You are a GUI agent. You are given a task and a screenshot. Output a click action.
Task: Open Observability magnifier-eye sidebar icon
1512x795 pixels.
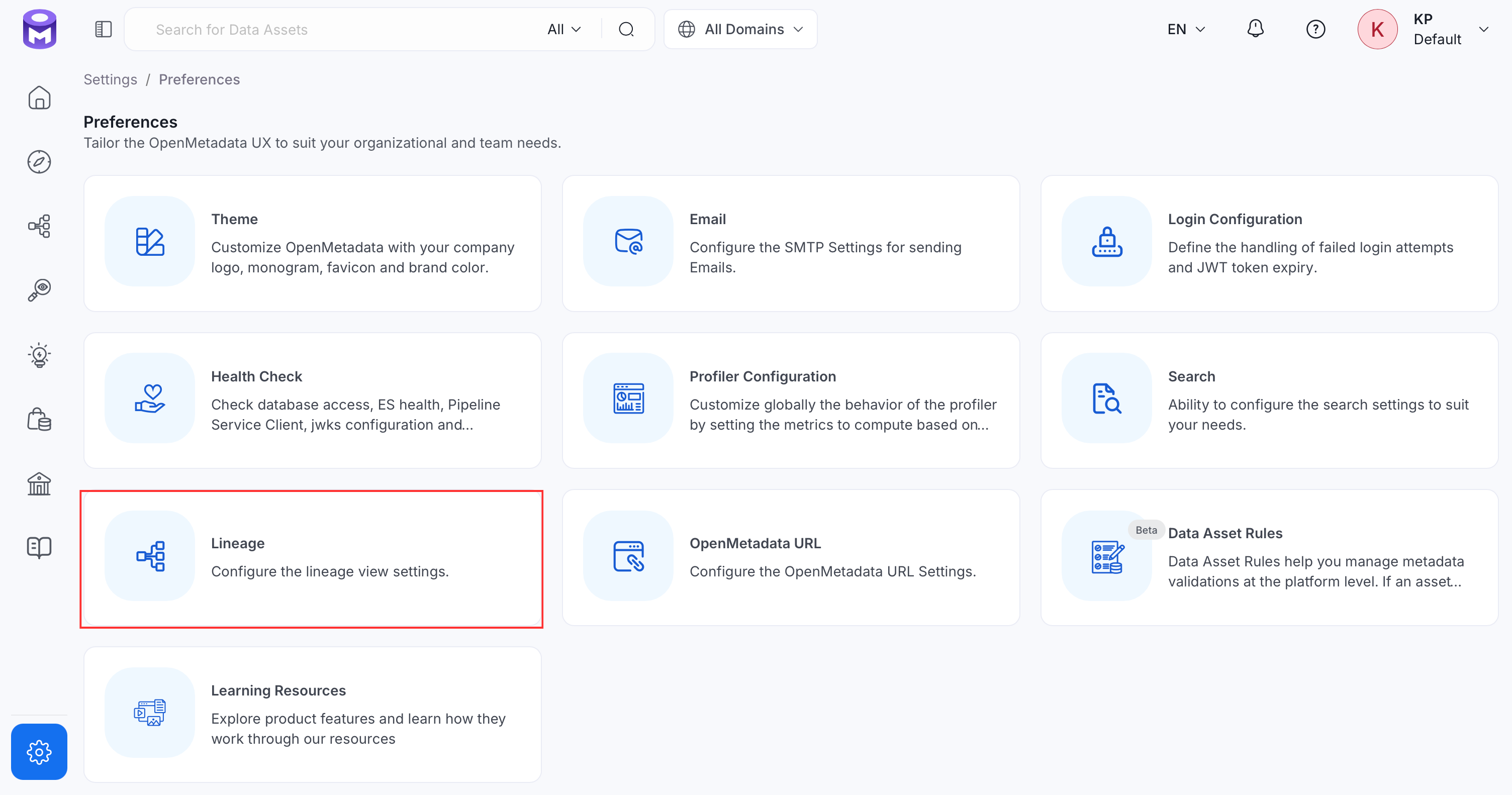click(39, 290)
